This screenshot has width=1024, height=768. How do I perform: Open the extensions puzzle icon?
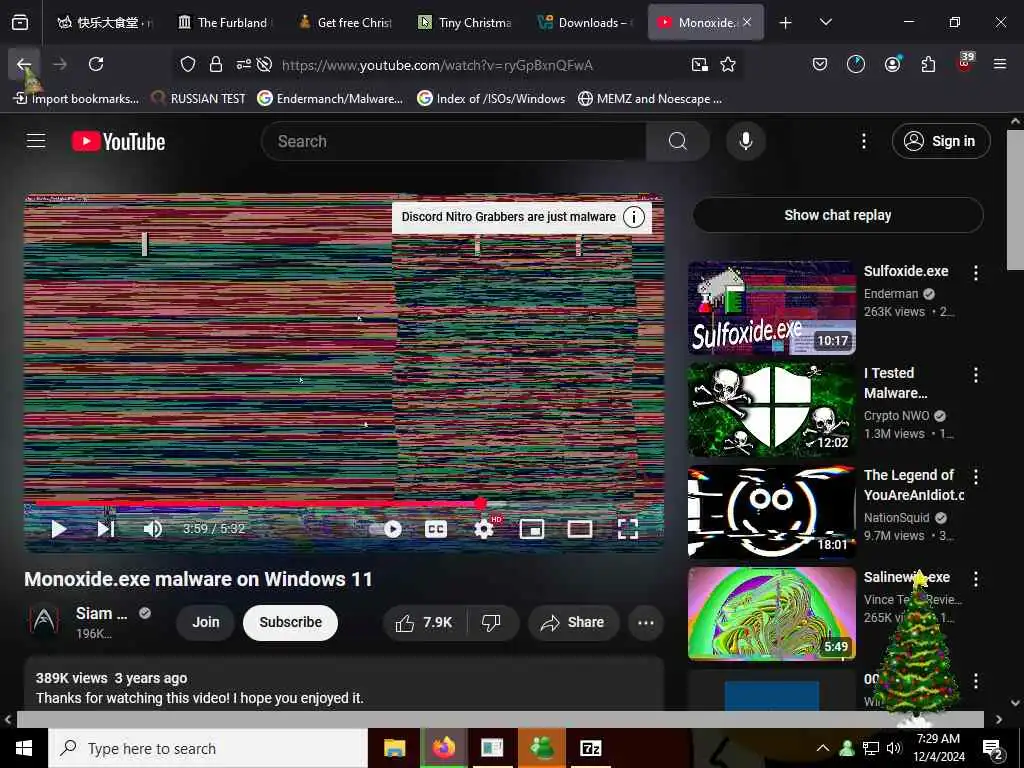pos(928,64)
